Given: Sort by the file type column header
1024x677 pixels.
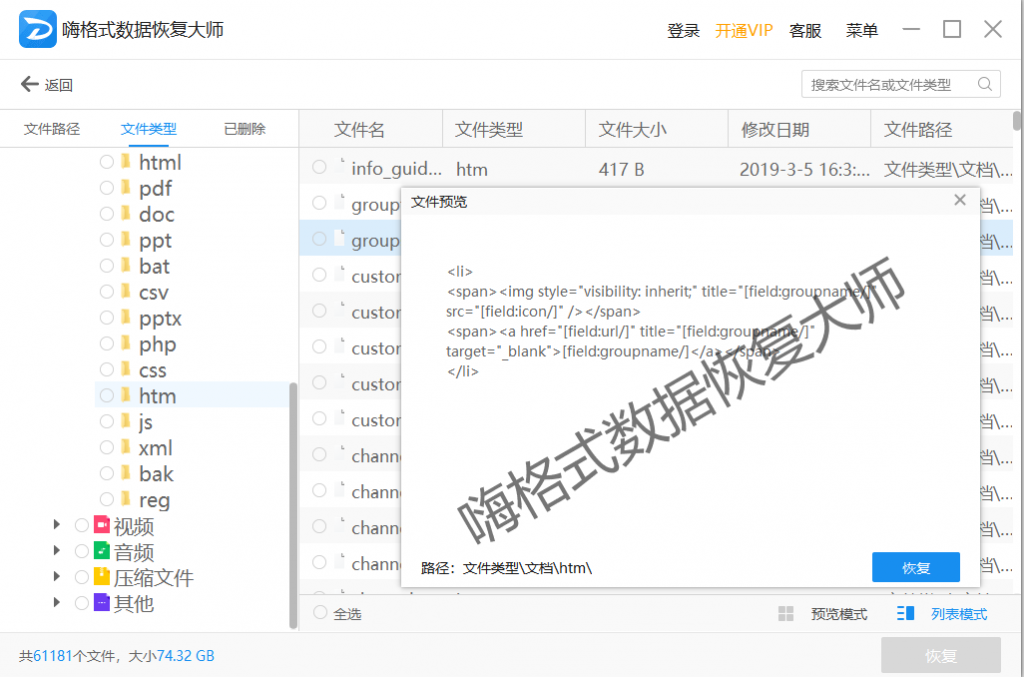Looking at the screenshot, I should tap(488, 129).
